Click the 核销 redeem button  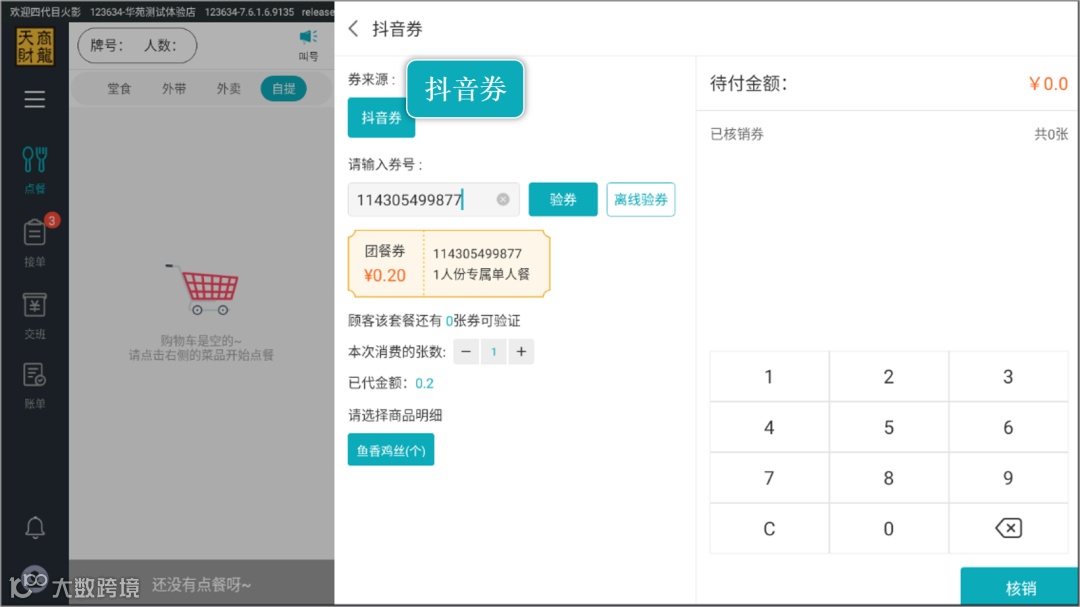tap(1019, 587)
